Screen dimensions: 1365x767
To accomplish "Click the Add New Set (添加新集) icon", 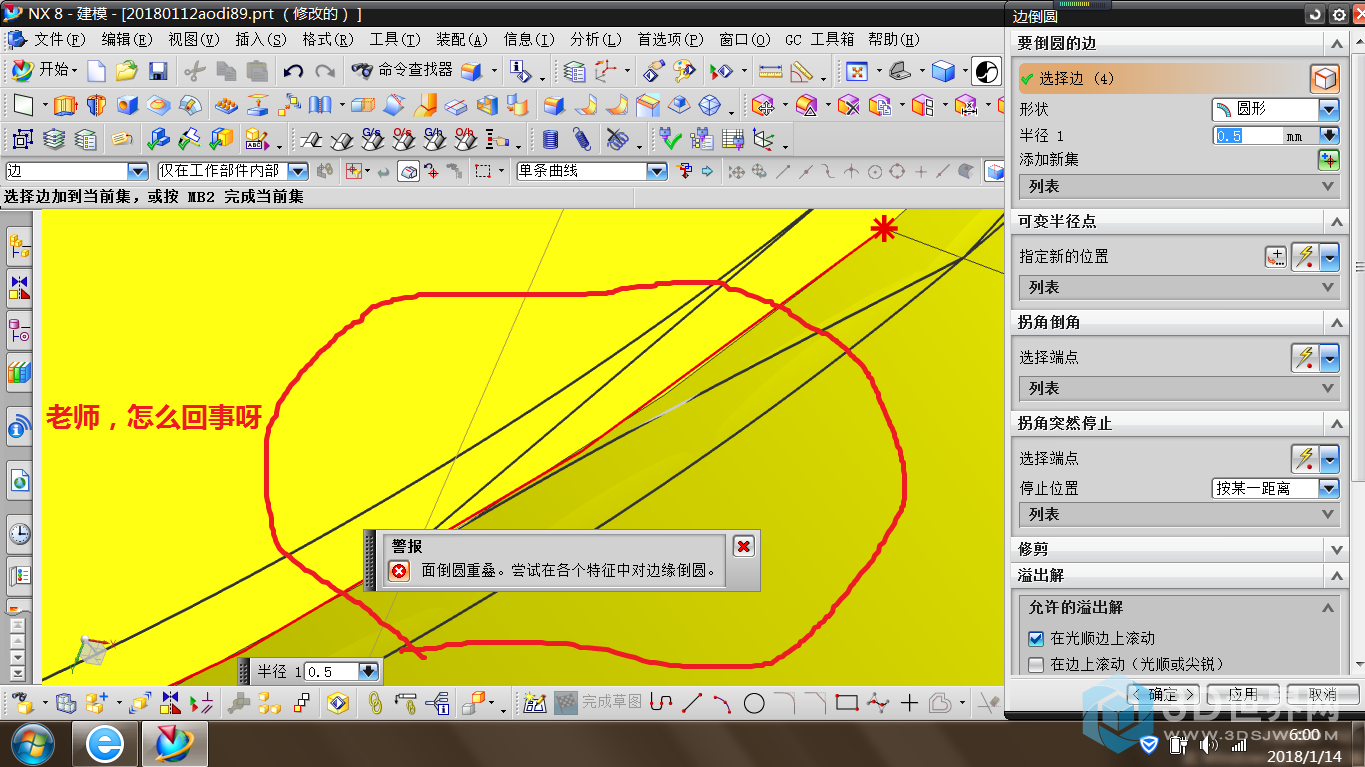I will pos(1328,160).
